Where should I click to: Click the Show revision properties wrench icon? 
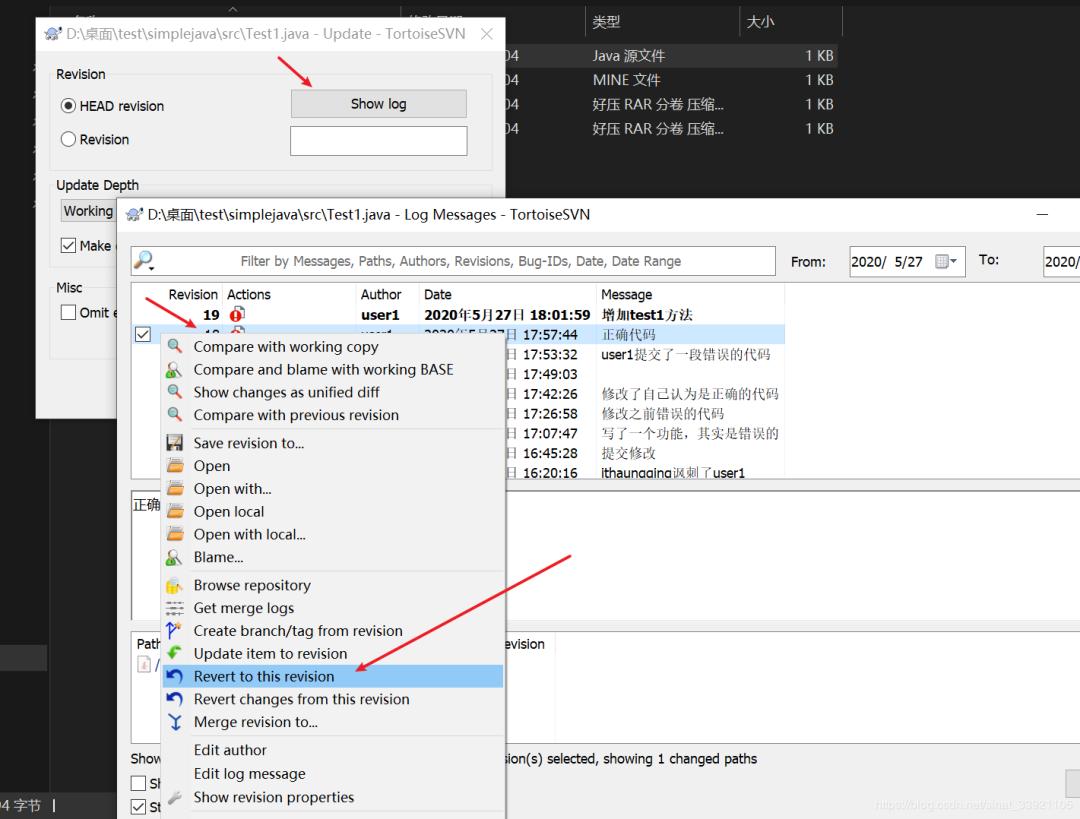pos(175,798)
